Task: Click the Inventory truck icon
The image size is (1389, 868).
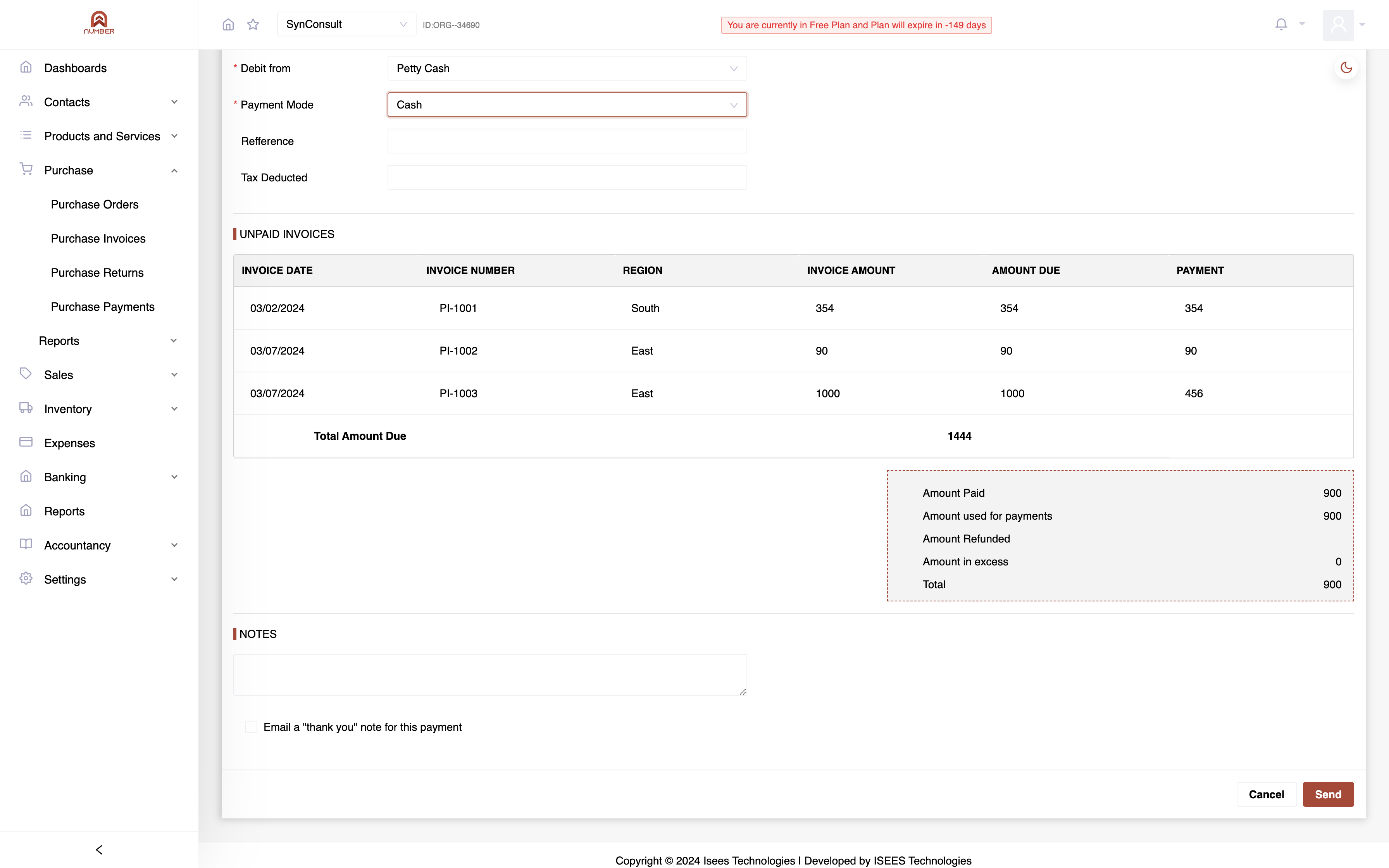Action: (26, 408)
